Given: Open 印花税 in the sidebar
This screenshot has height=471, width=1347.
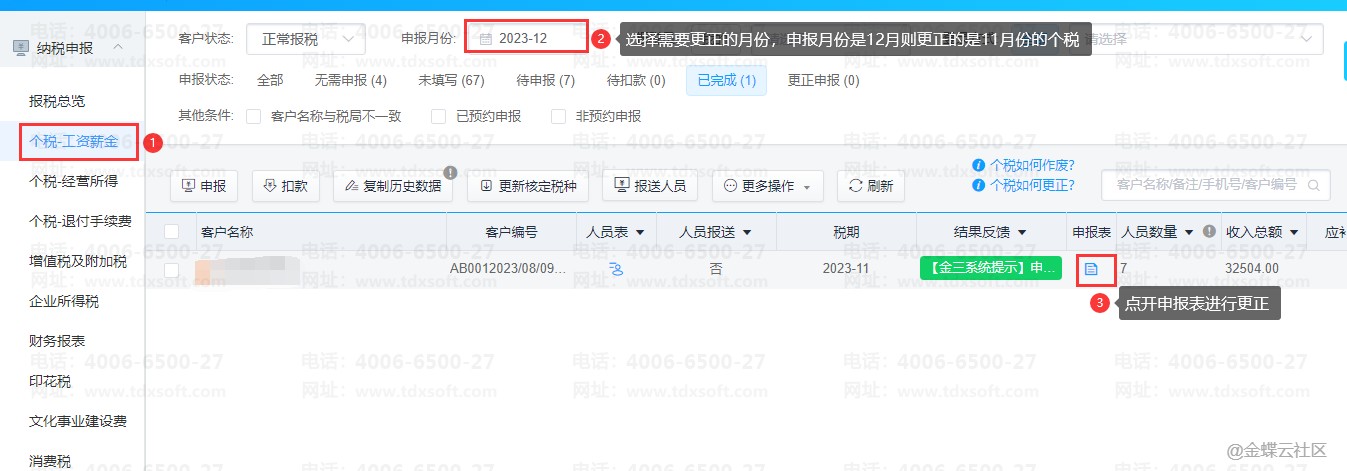Looking at the screenshot, I should [x=50, y=381].
